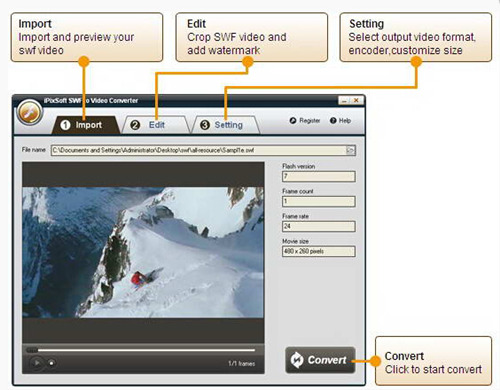The width and height of the screenshot is (500, 390).
Task: Click the Flash version field
Action: coord(319,176)
